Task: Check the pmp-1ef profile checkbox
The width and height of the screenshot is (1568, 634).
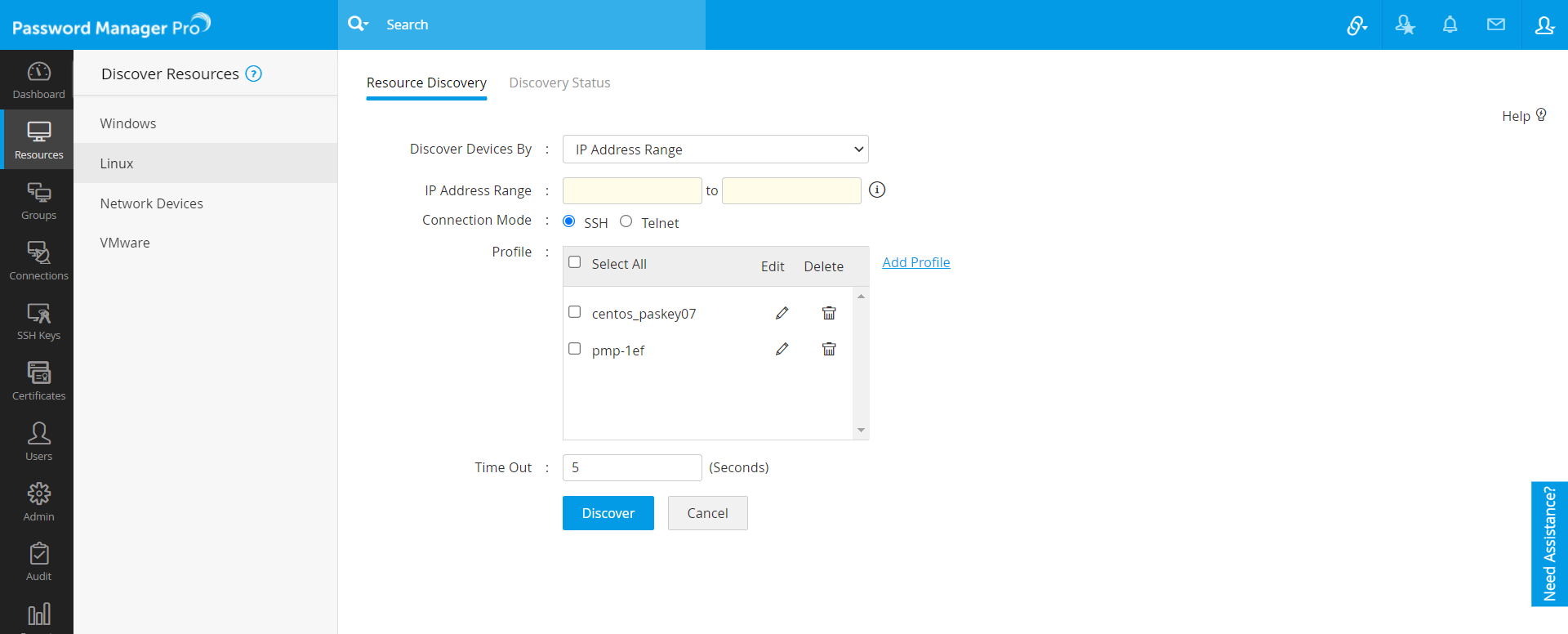Action: coord(575,349)
